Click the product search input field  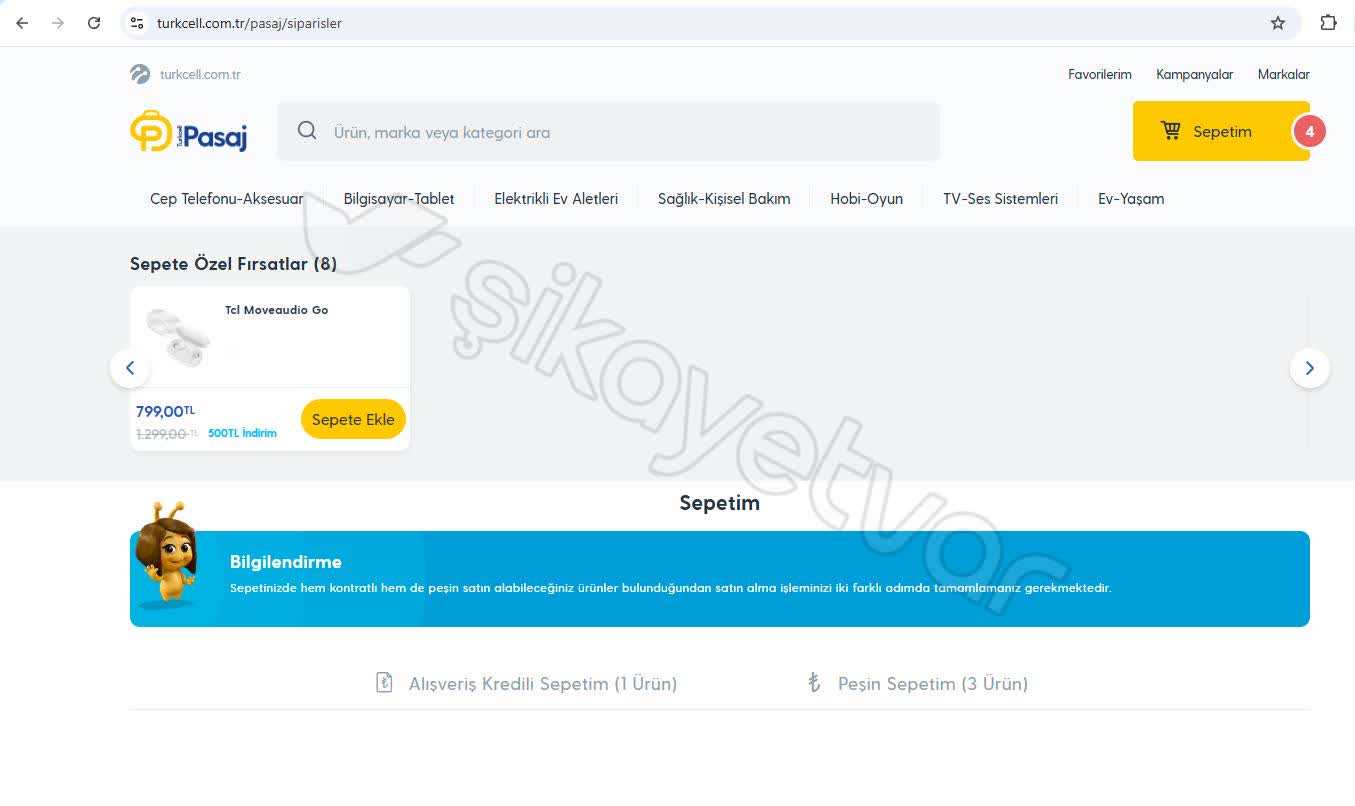pos(610,131)
